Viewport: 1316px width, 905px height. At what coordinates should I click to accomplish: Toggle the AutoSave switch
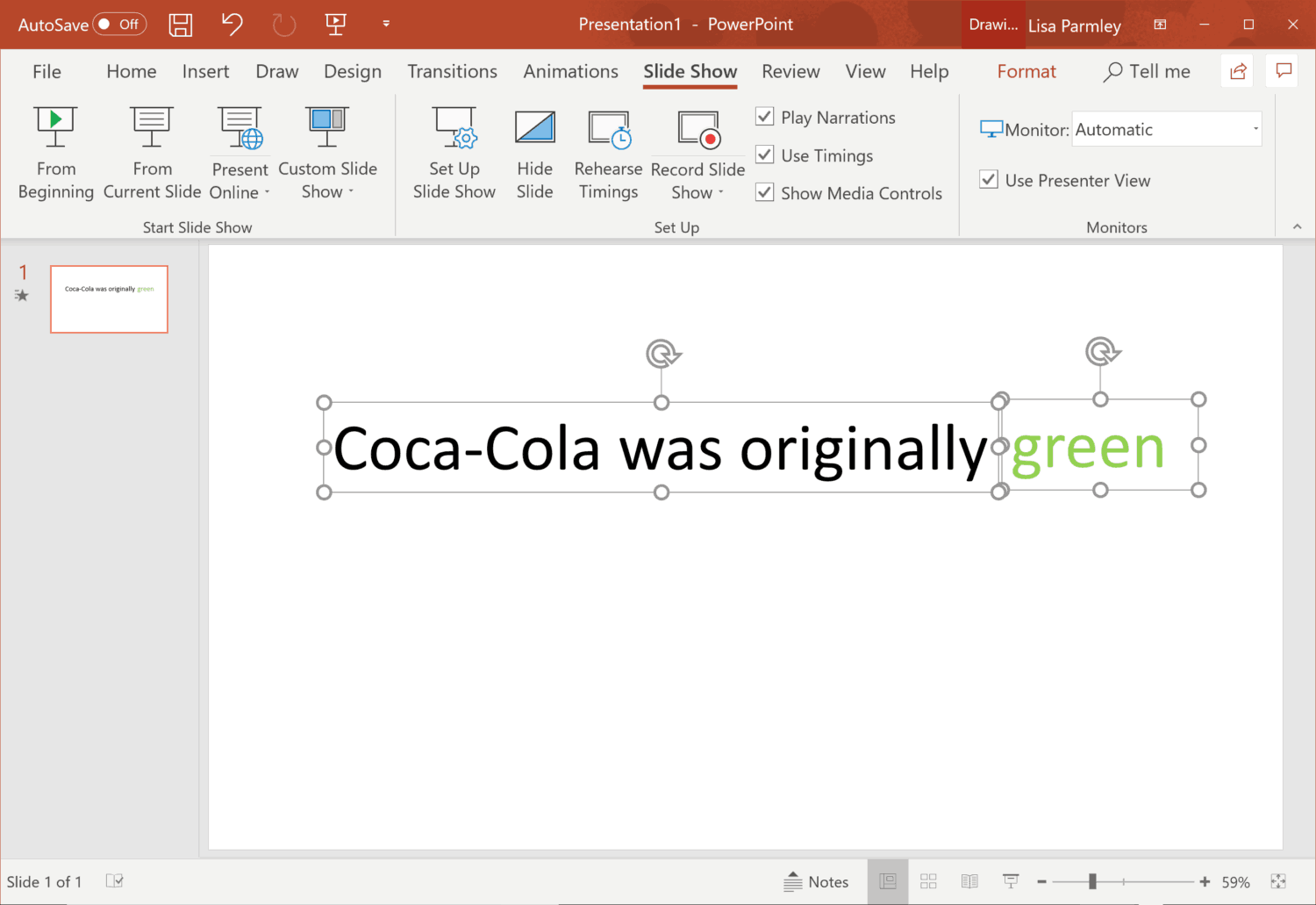[119, 24]
